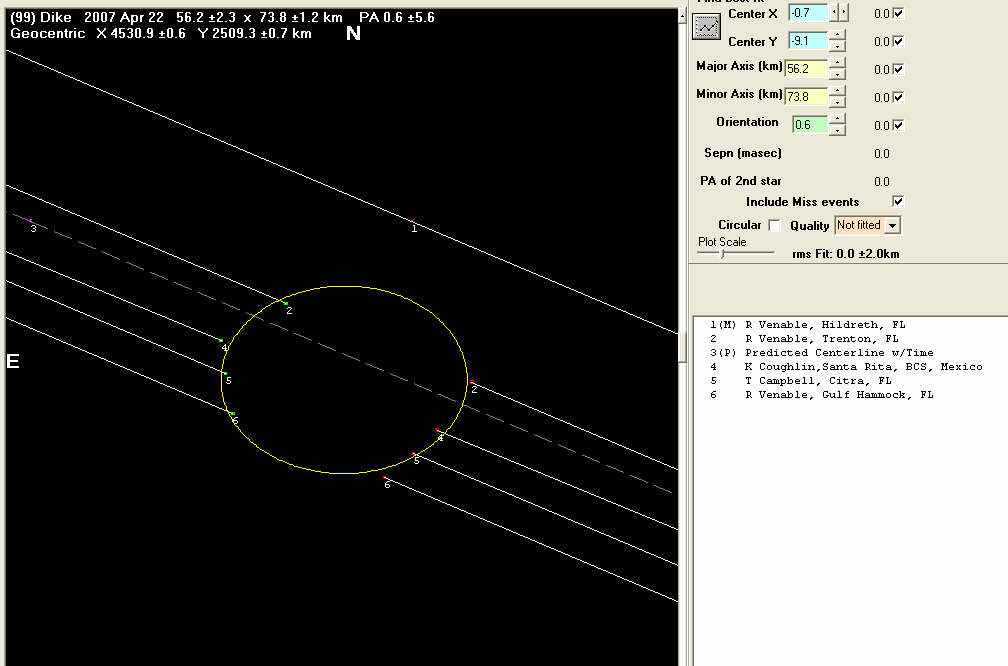1008x666 pixels.
Task: Click the Find best fit chart button
Action: 706,26
